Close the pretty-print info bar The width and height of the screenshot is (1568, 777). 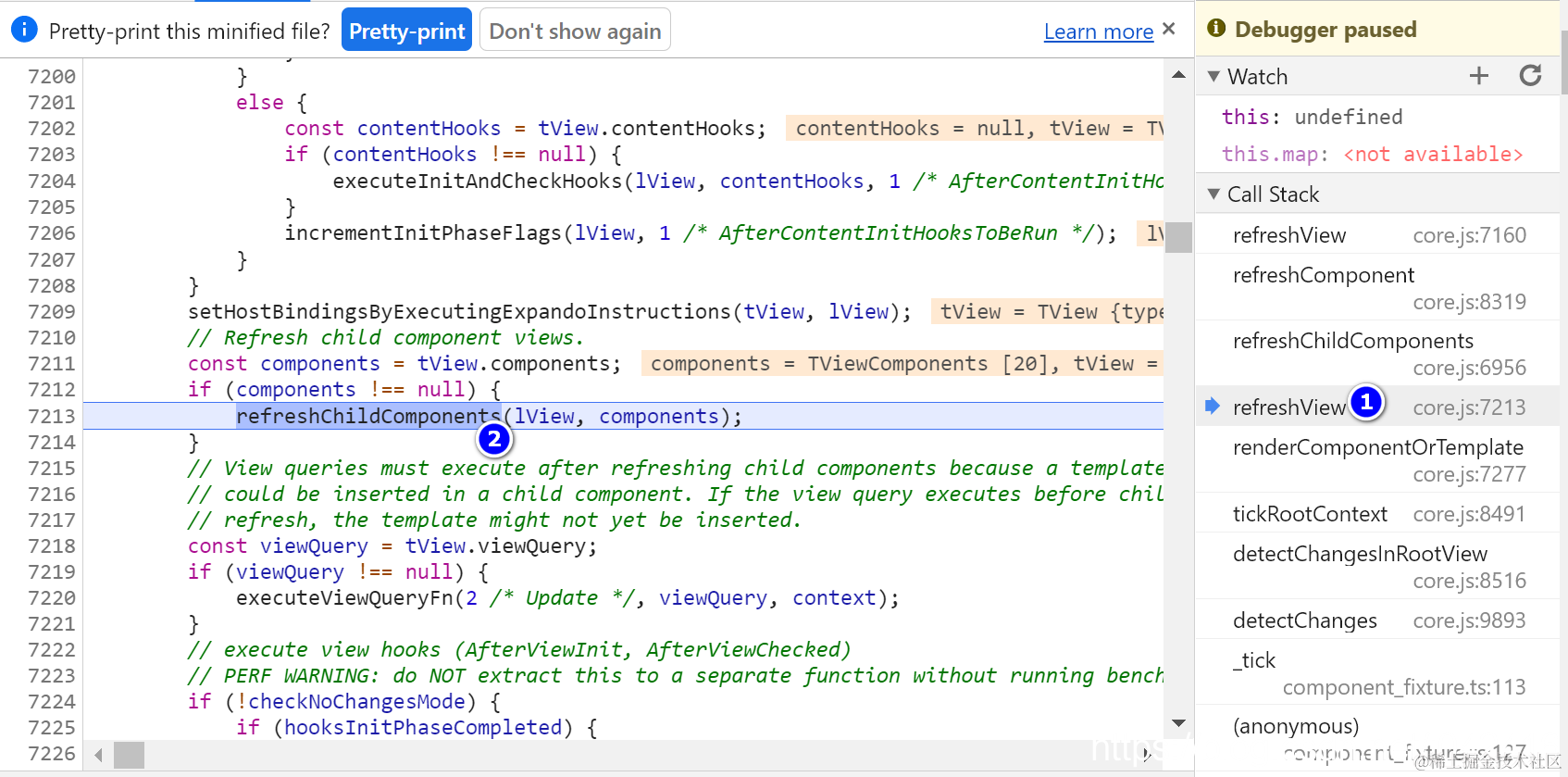[x=1169, y=29]
